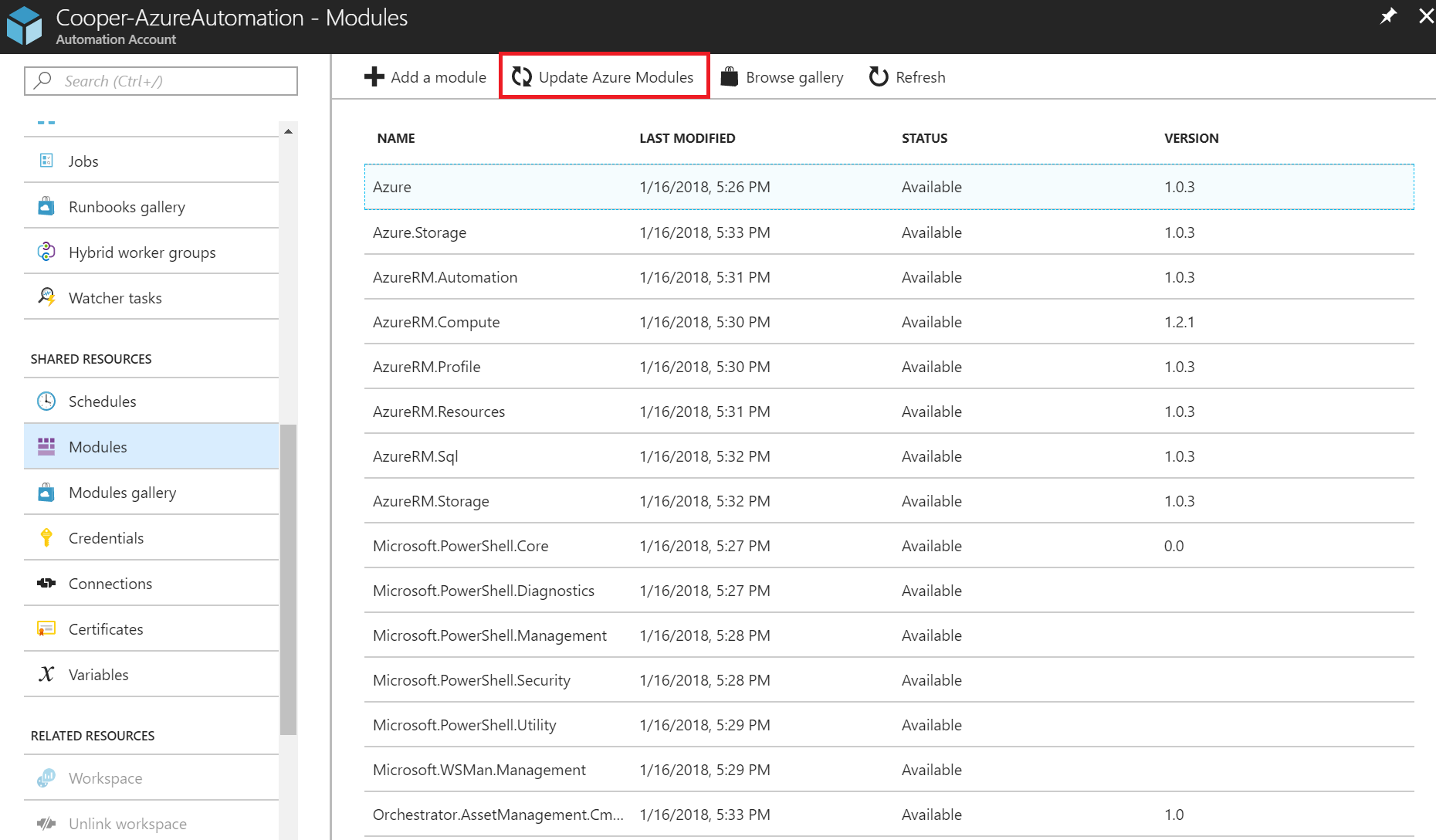Go to Schedules
The image size is (1436, 840).
coord(151,401)
